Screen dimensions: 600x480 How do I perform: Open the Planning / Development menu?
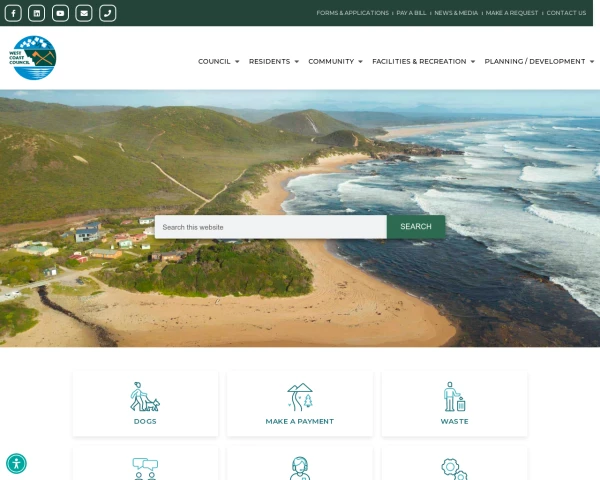(x=539, y=61)
